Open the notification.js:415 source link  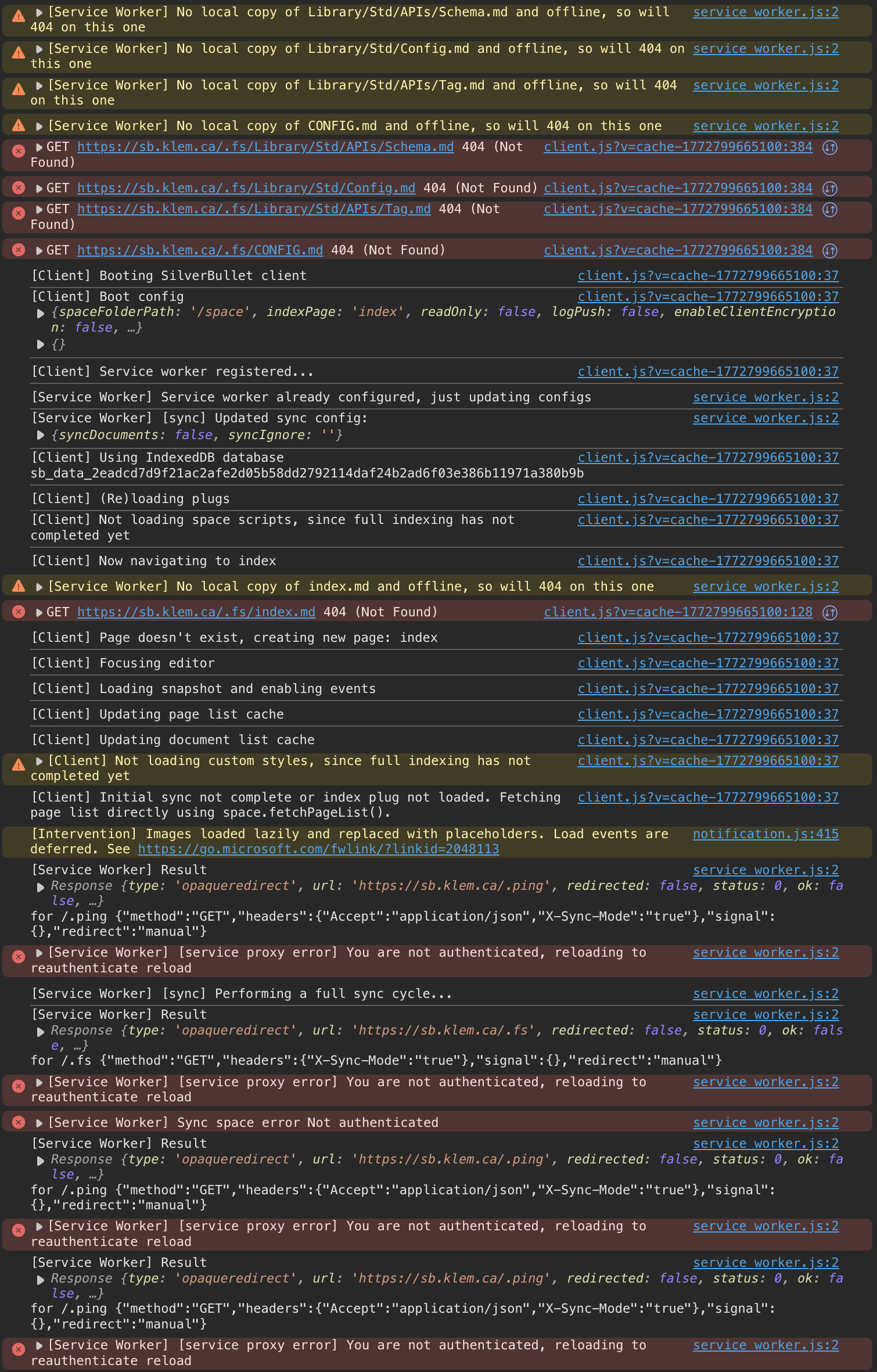[x=765, y=834]
